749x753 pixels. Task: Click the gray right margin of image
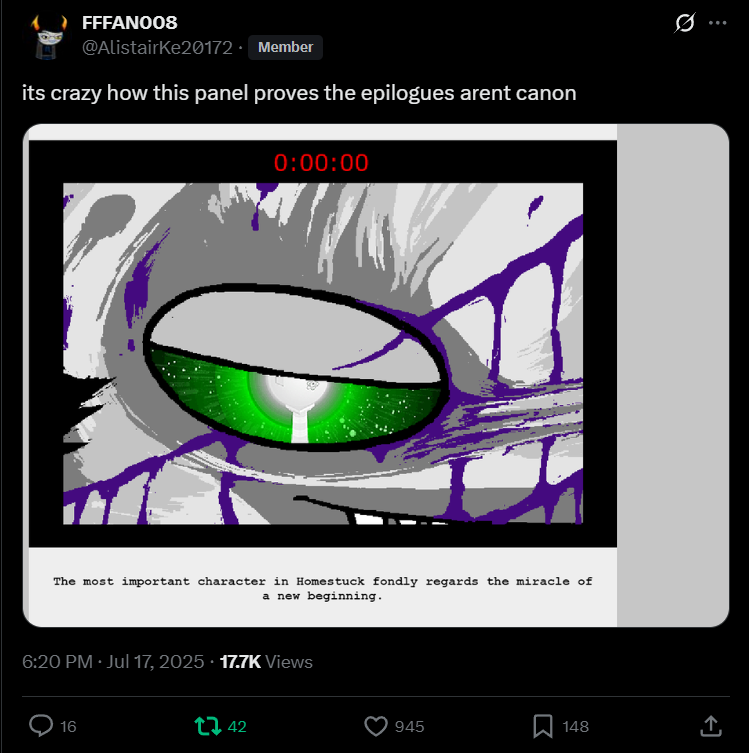(673, 375)
